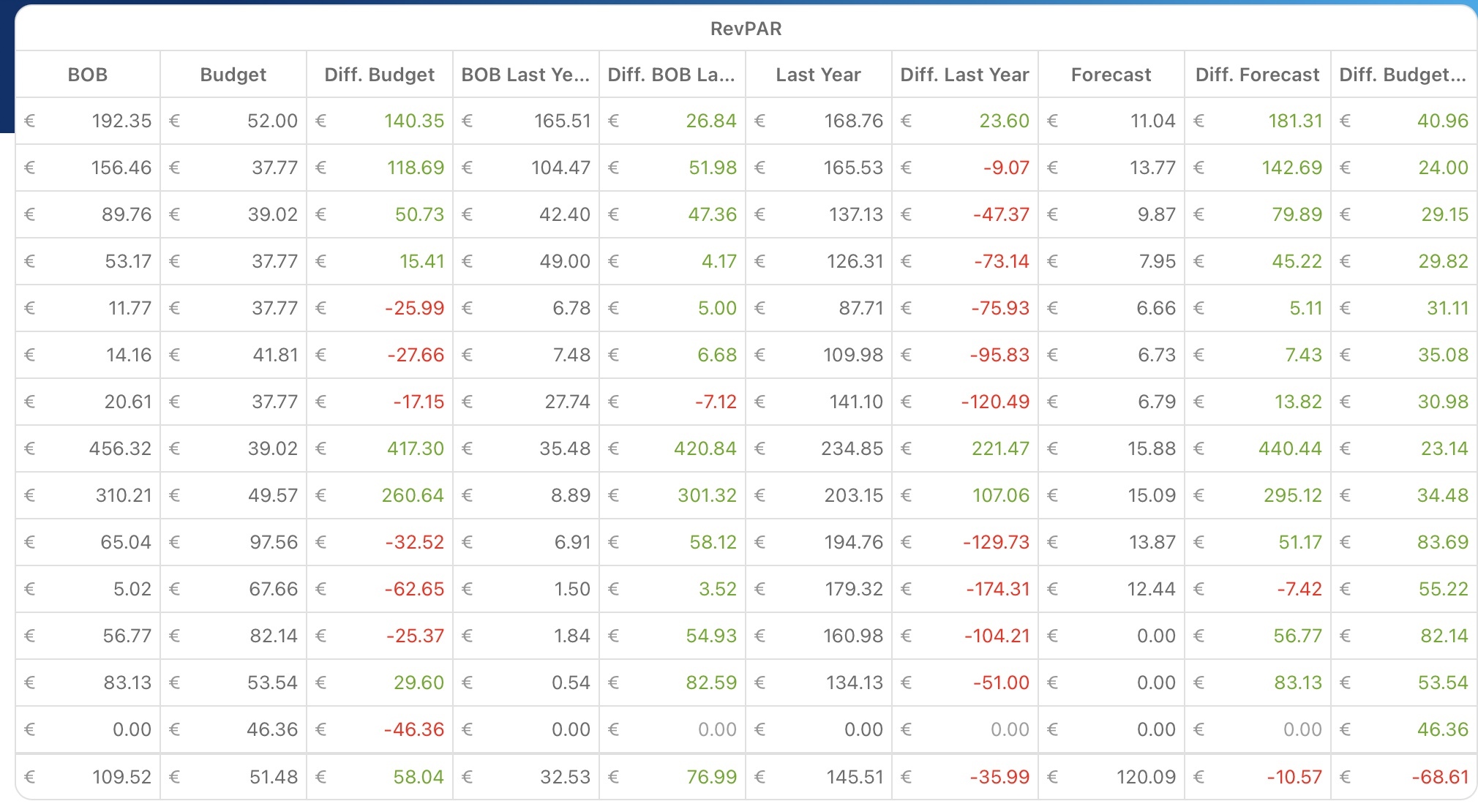The image size is (1478, 812).
Task: Click the Forecast column header
Action: tap(1111, 75)
